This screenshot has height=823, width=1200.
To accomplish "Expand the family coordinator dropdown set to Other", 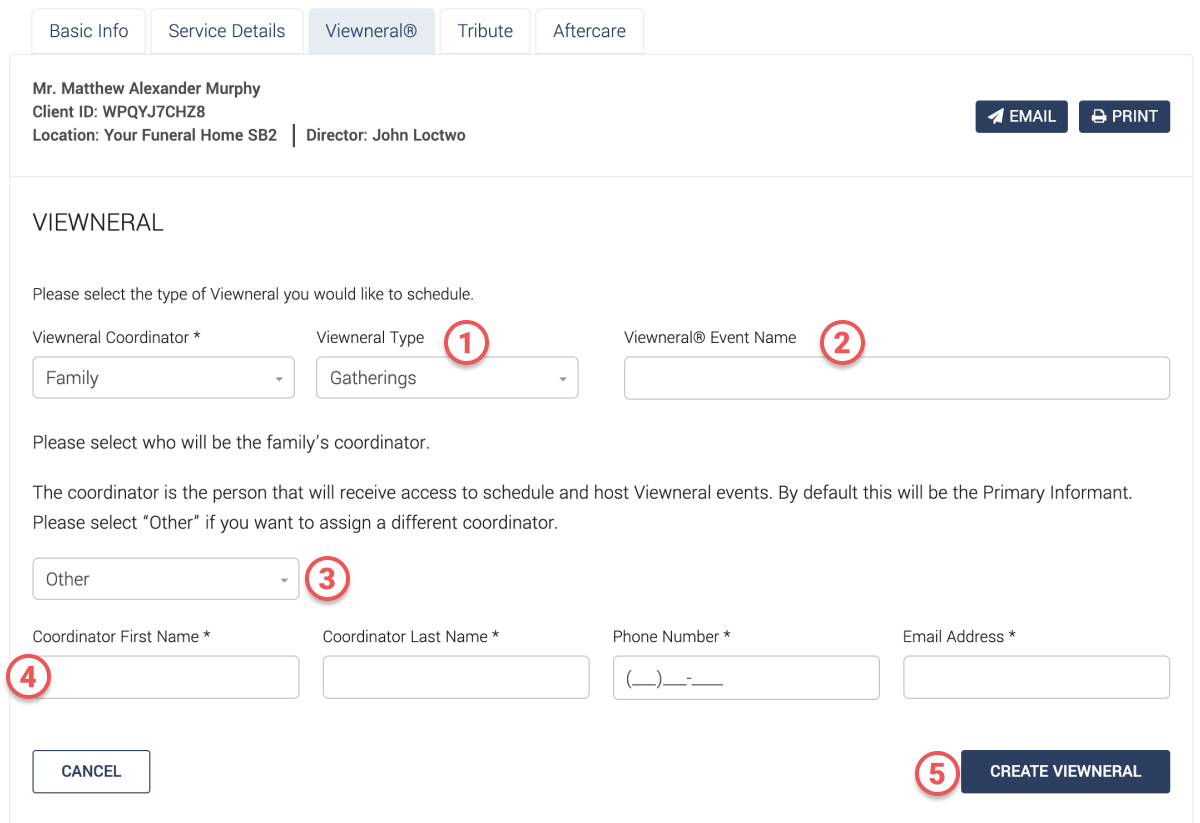I will tap(165, 579).
